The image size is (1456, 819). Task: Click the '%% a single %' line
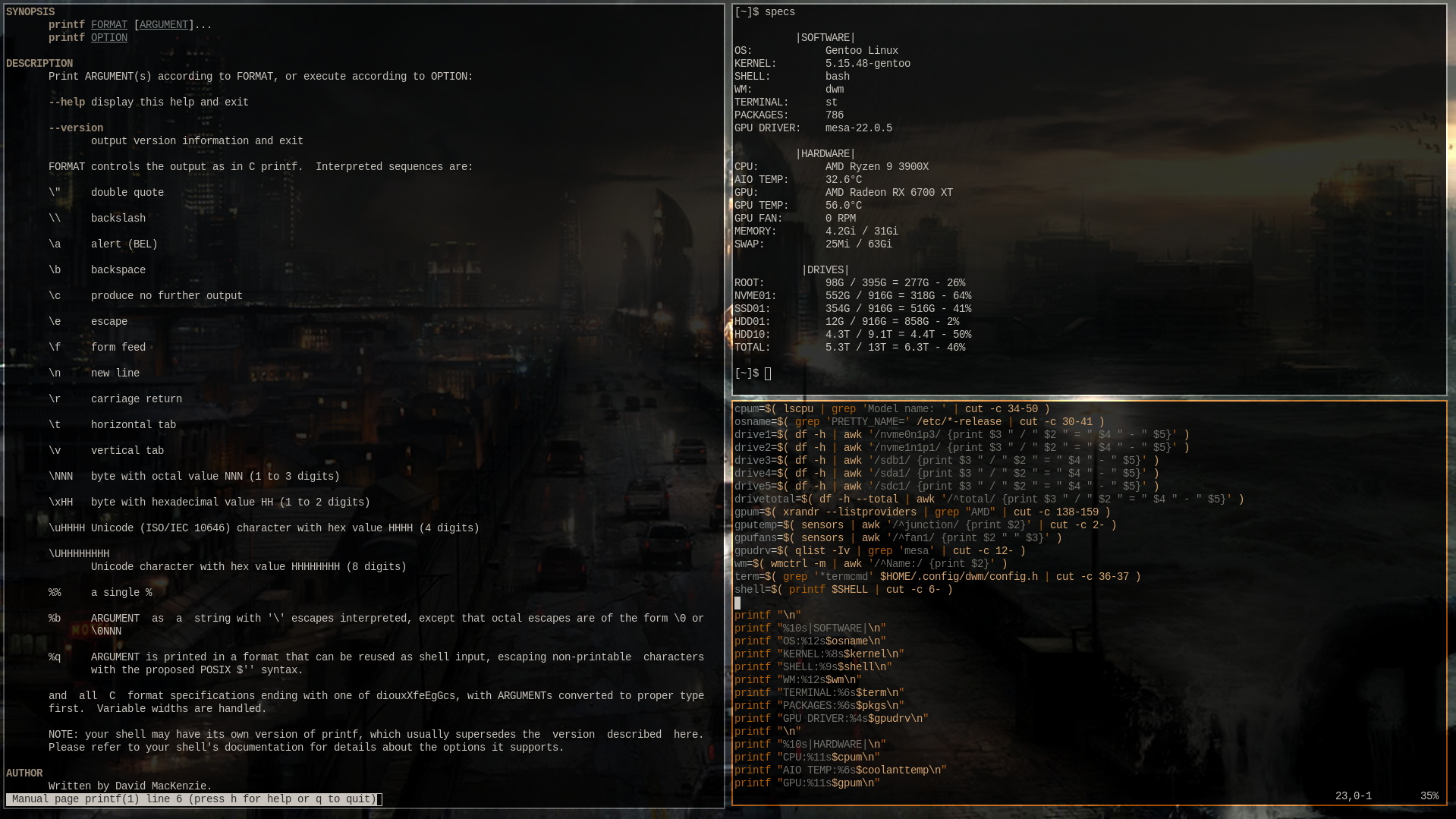point(100,593)
